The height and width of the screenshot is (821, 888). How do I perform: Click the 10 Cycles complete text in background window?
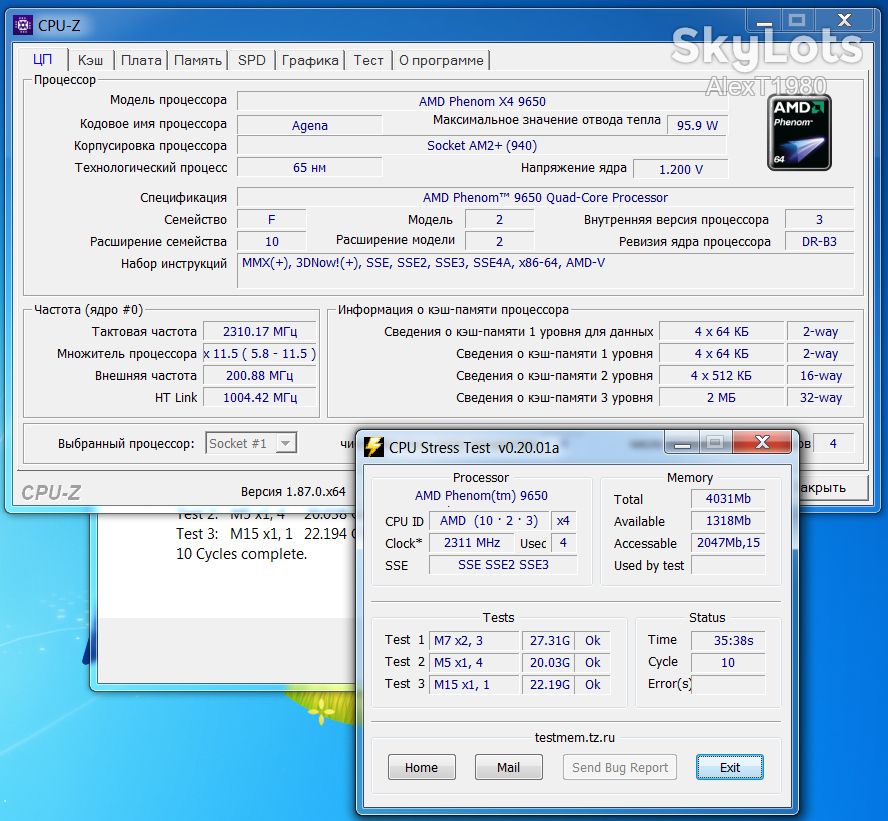pos(241,554)
